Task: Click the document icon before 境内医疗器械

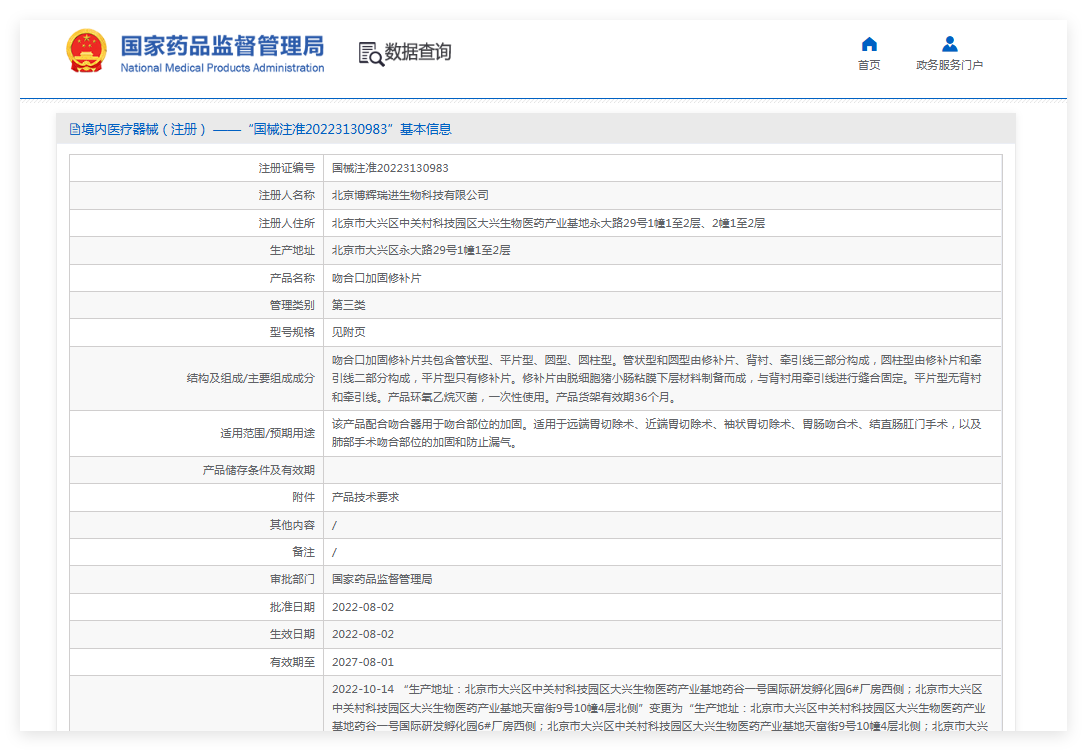Action: click(x=74, y=129)
